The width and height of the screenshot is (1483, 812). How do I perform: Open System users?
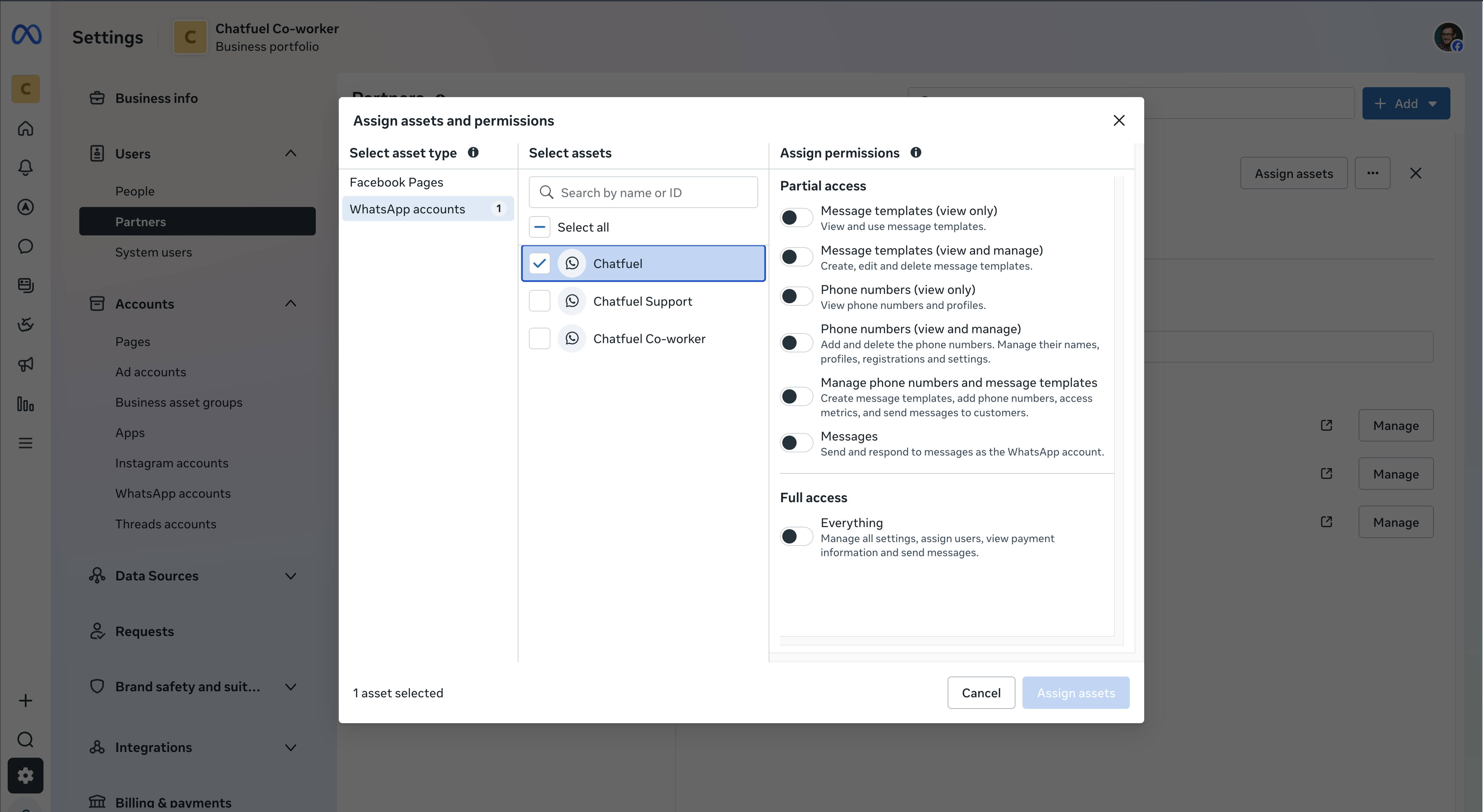tap(154, 252)
